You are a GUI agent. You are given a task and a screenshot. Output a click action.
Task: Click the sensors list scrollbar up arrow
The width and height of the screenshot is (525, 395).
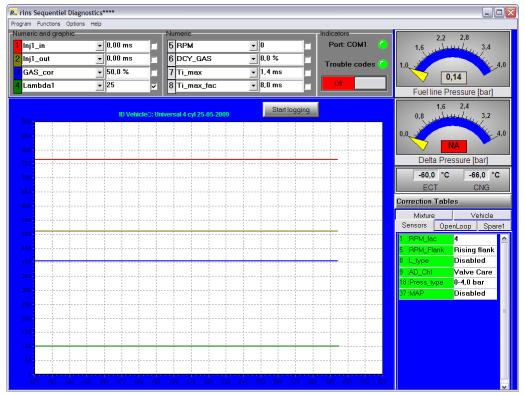(504, 238)
